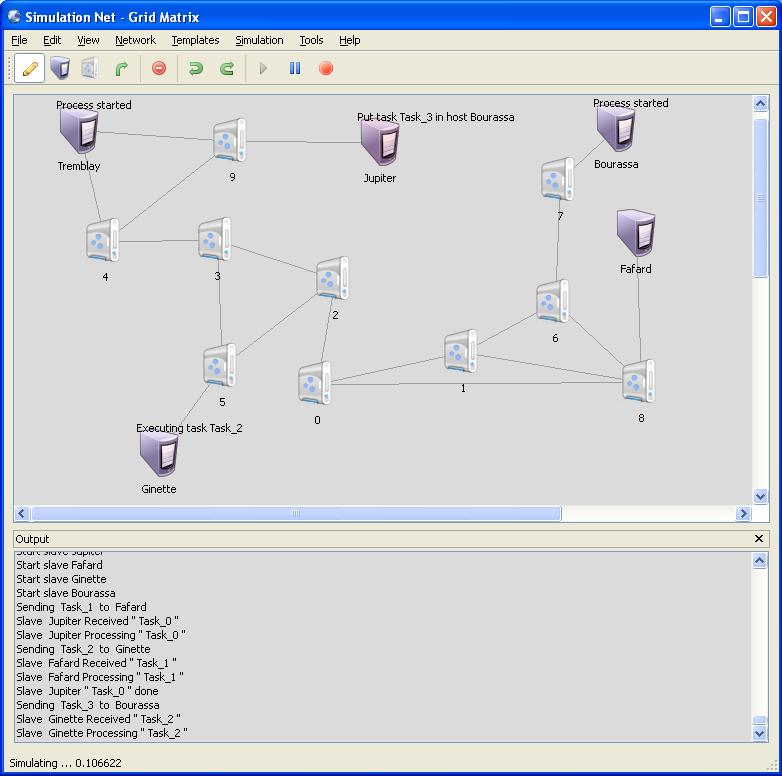Select router node 1
Image resolution: width=782 pixels, height=776 pixels.
[x=460, y=351]
